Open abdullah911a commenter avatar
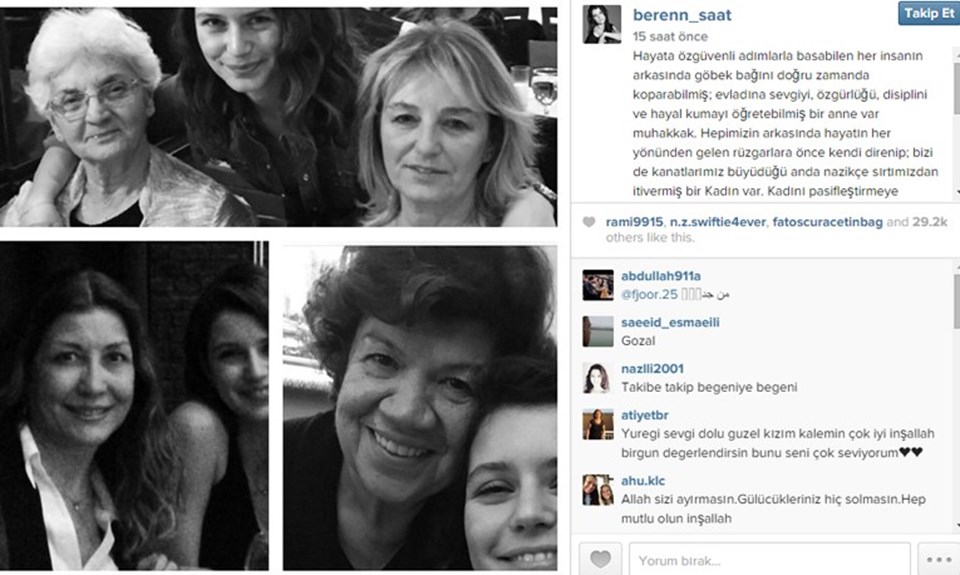 pyautogui.click(x=598, y=285)
